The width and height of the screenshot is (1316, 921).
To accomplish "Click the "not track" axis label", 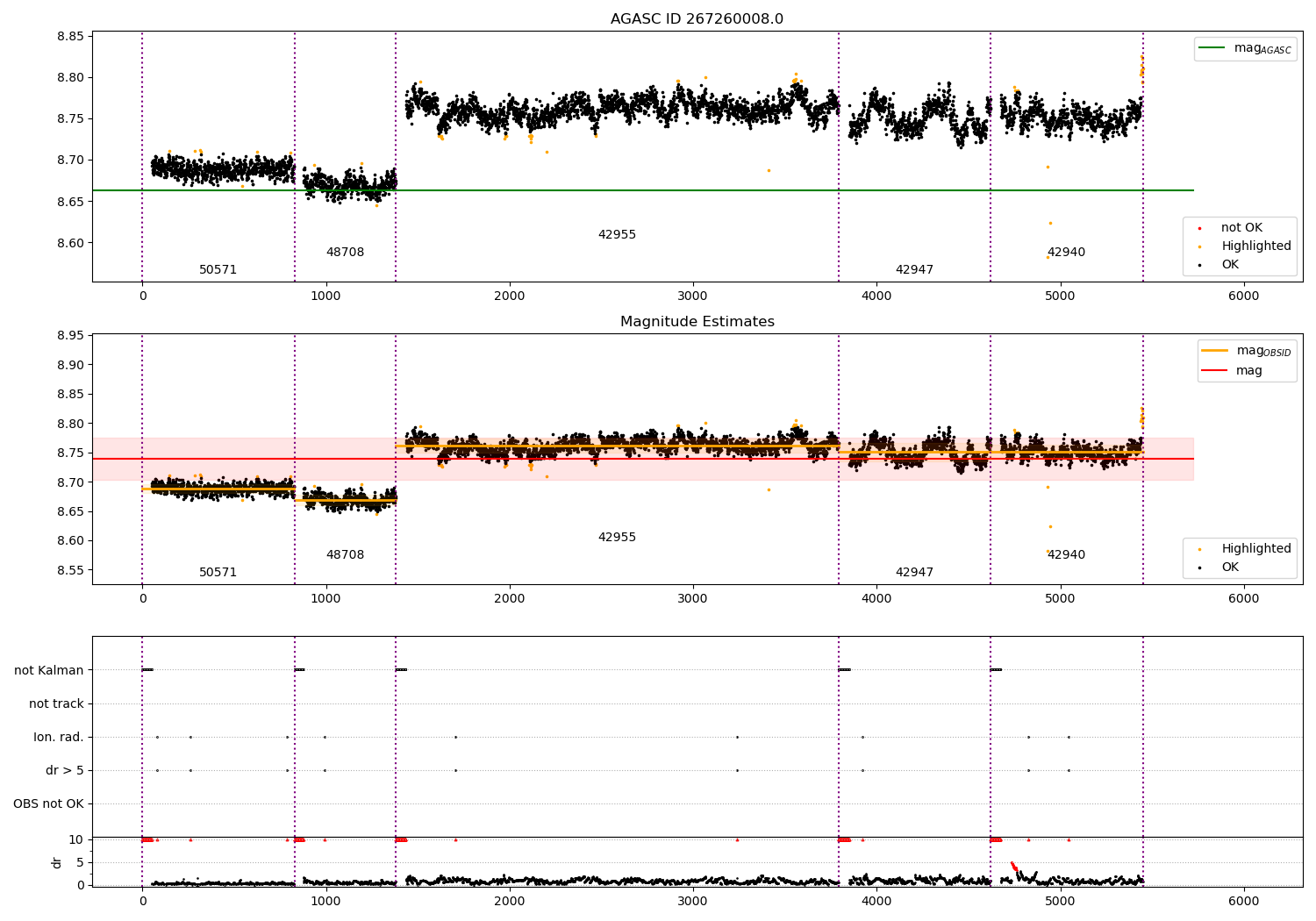I will 56,704.
